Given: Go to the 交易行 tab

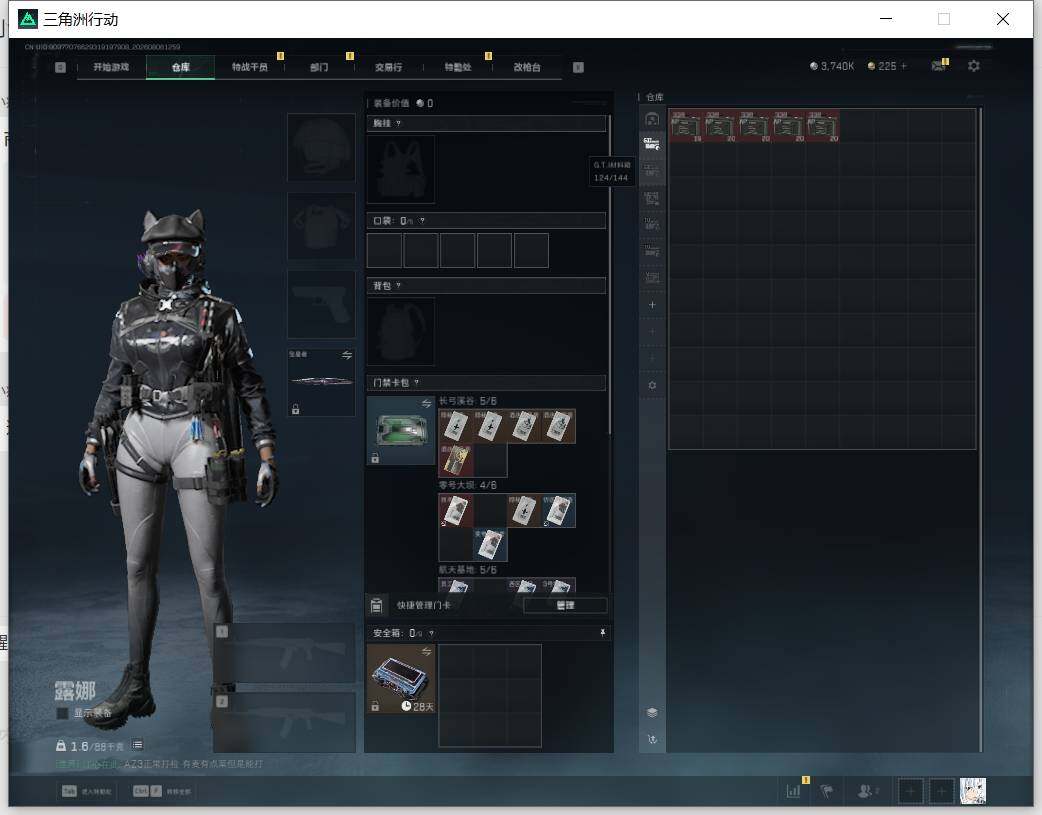Looking at the screenshot, I should tap(388, 67).
